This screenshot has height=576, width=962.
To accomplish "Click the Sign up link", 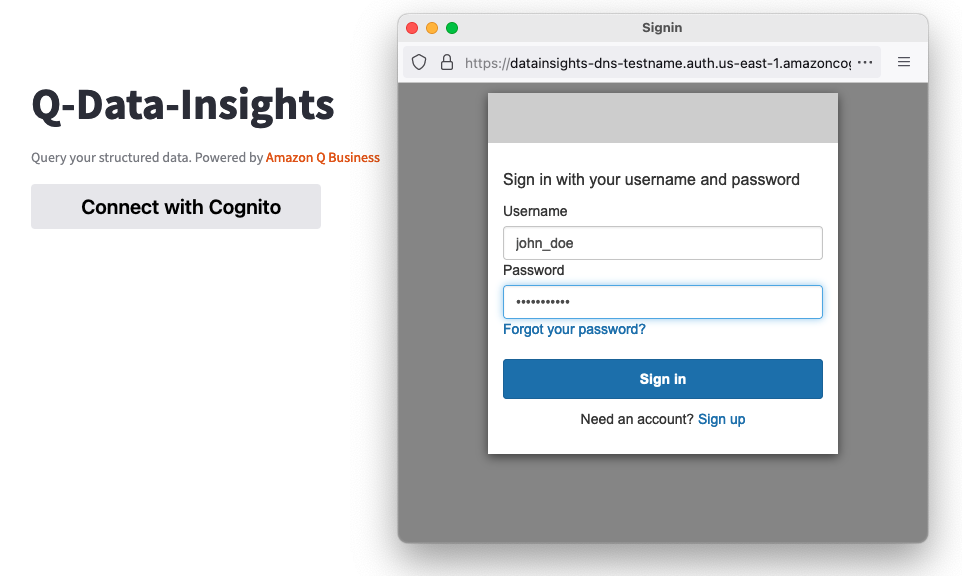I will 721,419.
